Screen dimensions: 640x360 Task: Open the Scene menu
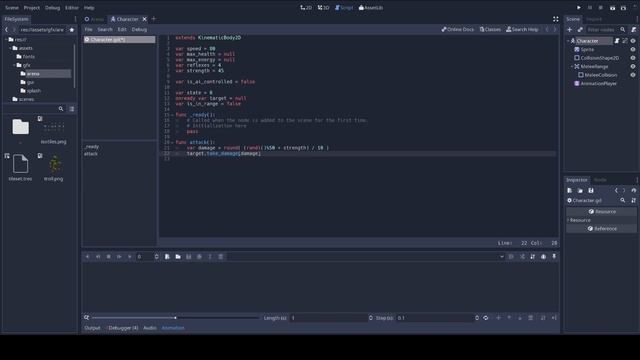pos(11,8)
